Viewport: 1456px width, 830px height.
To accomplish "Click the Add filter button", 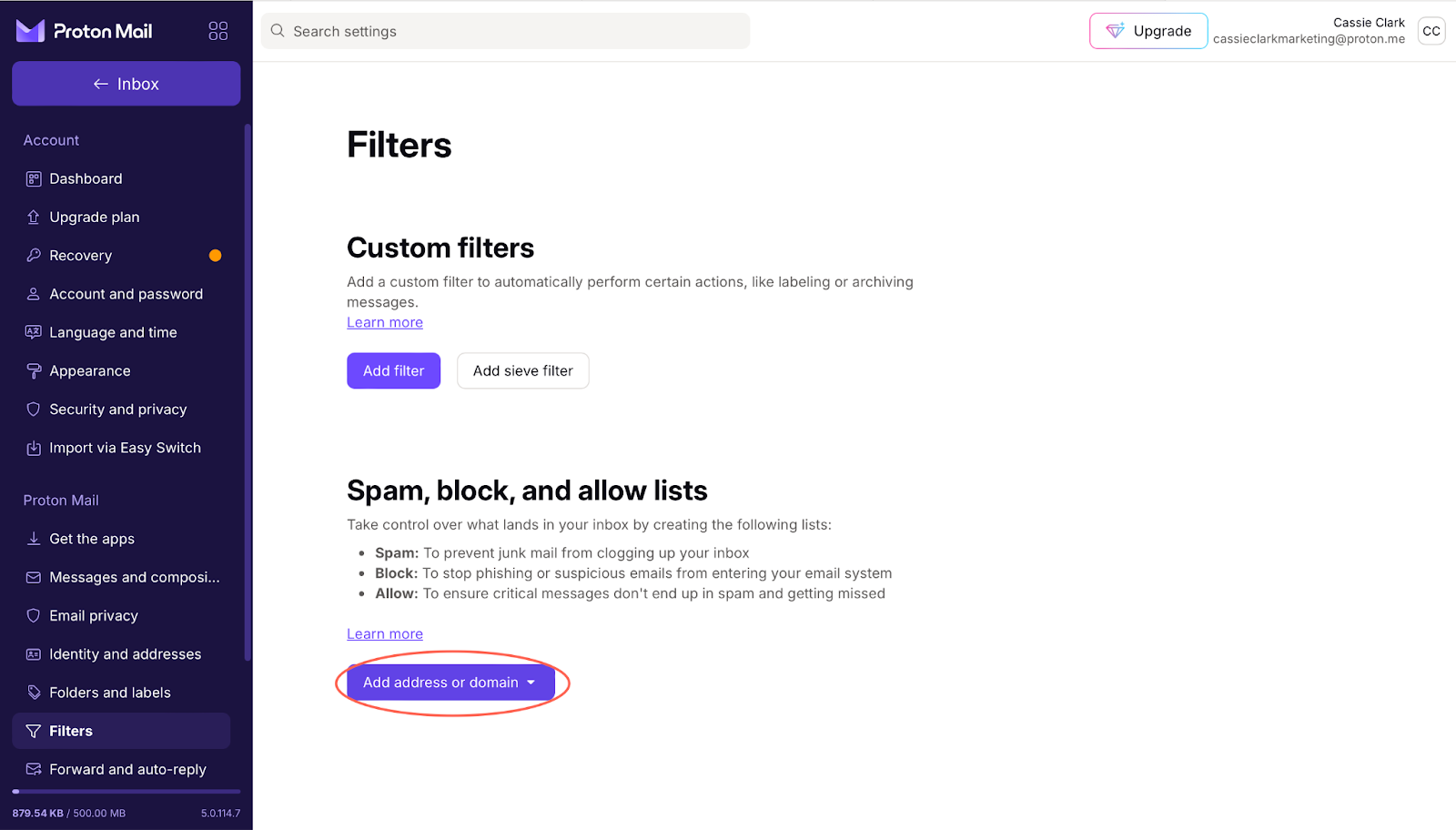I will (x=393, y=371).
